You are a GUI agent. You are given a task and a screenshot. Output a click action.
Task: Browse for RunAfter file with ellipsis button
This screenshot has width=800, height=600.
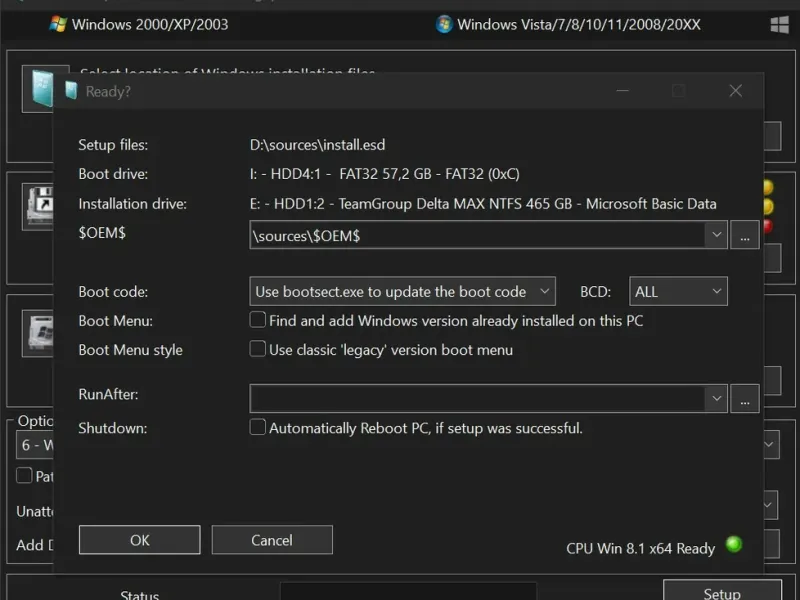click(x=745, y=398)
